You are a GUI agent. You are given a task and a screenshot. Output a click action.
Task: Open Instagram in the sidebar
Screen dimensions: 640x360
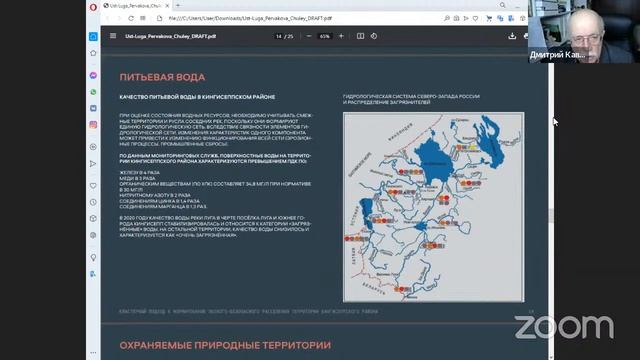93,125
